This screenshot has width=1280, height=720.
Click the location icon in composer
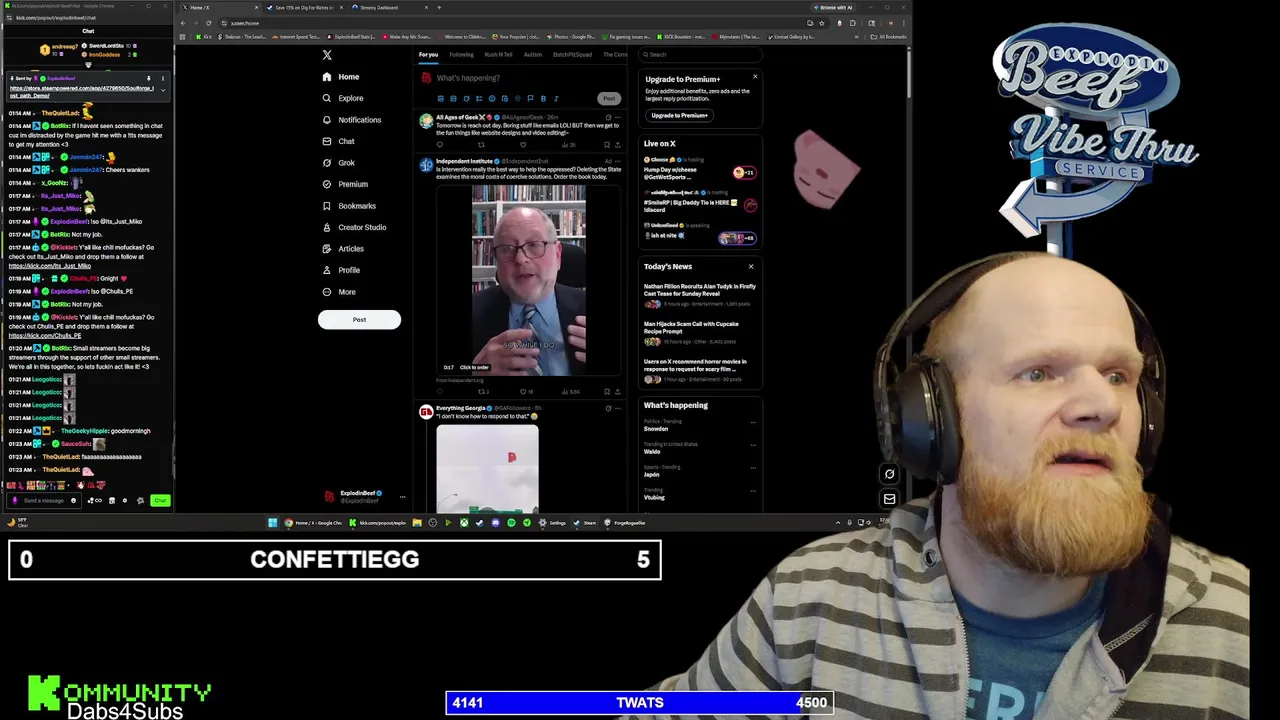(517, 98)
